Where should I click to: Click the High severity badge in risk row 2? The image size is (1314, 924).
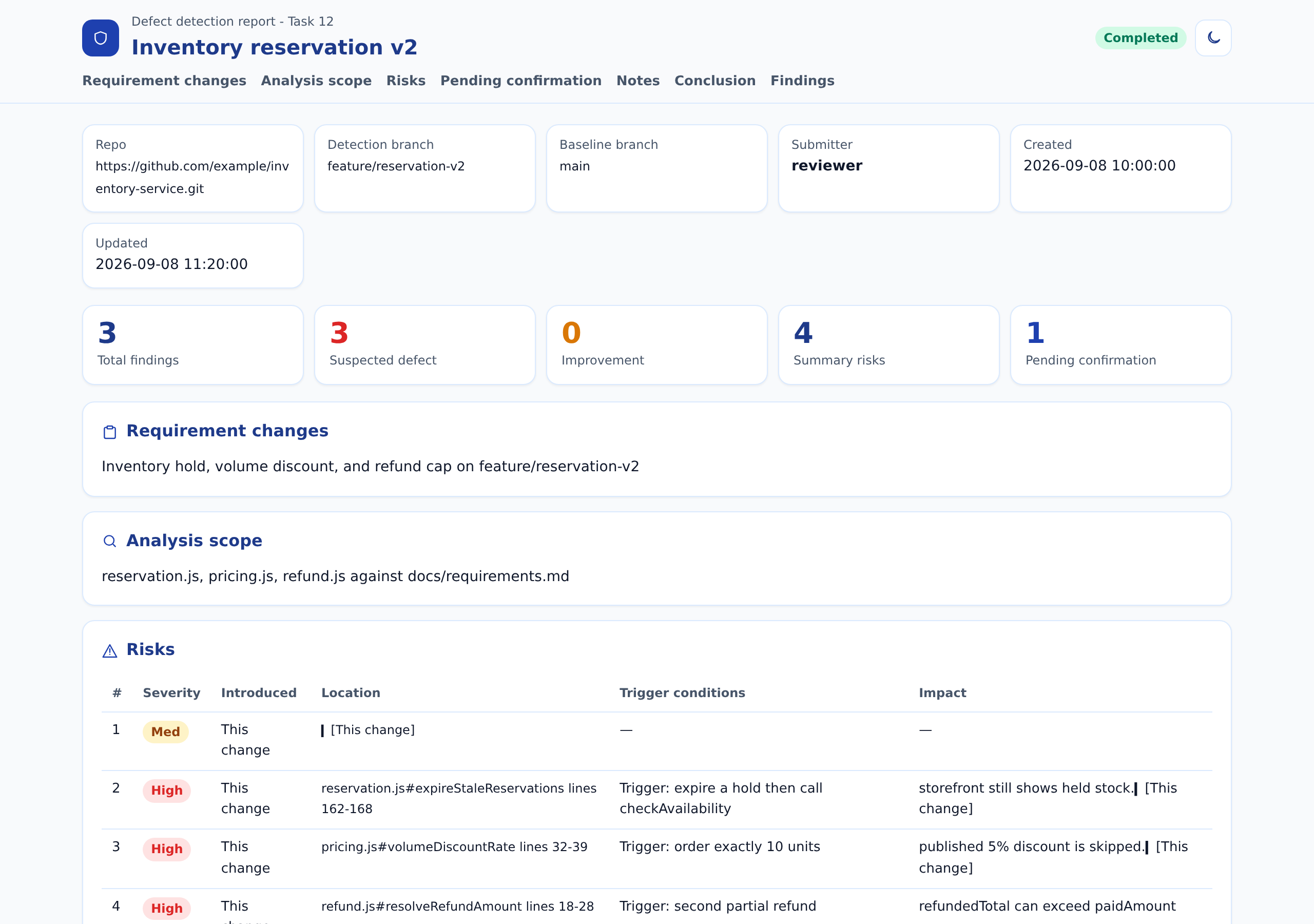tap(166, 790)
